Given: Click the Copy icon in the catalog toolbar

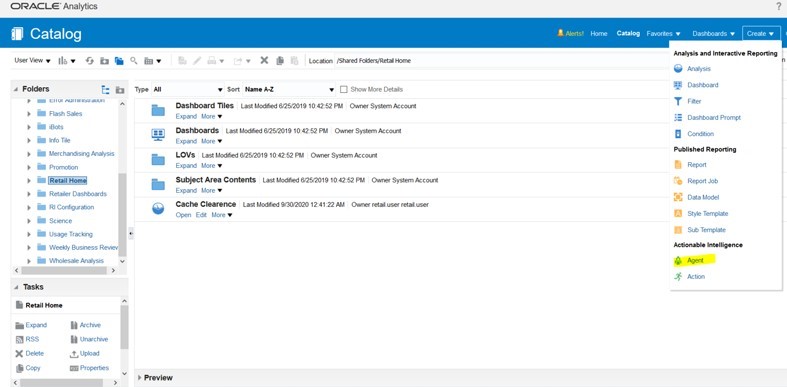Looking at the screenshot, I should (x=280, y=60).
